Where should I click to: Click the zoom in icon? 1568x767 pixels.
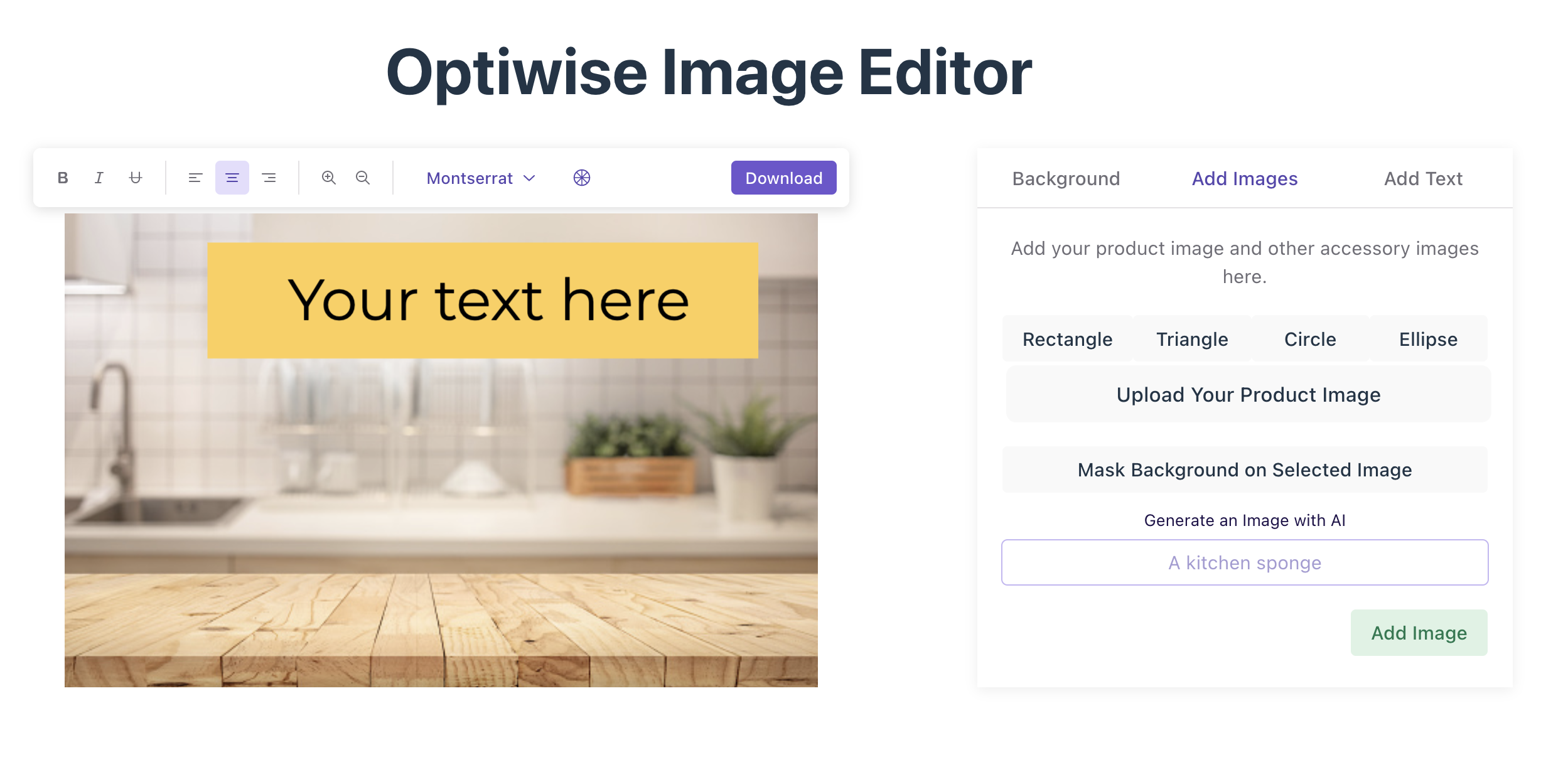[x=329, y=178]
